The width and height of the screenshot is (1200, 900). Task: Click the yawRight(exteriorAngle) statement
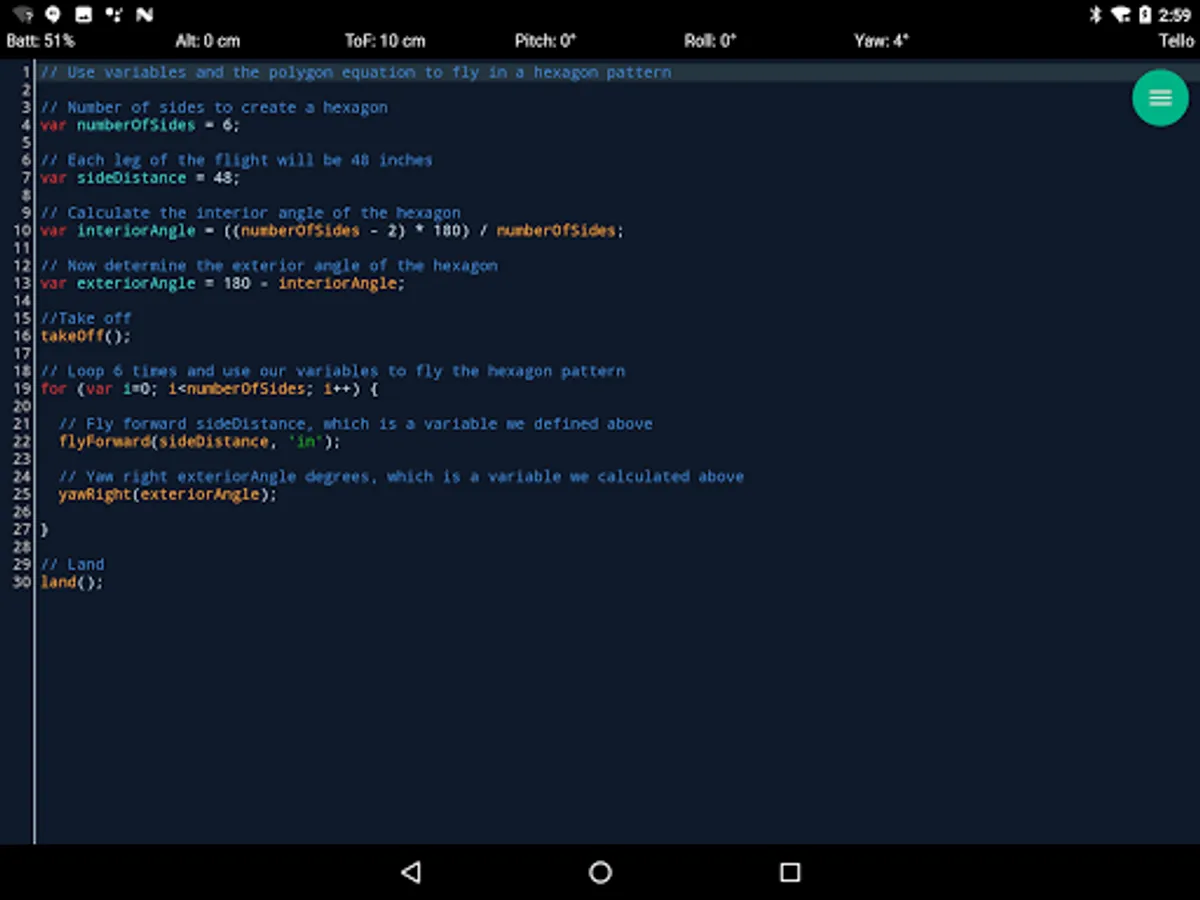coord(167,494)
